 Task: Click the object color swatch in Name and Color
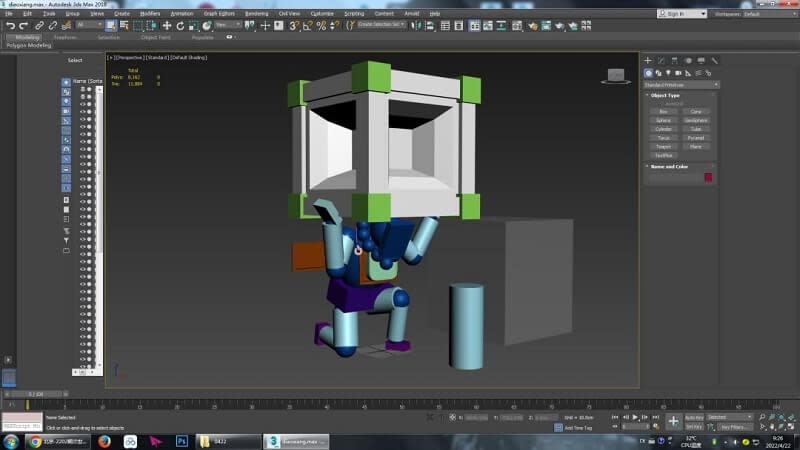click(708, 178)
